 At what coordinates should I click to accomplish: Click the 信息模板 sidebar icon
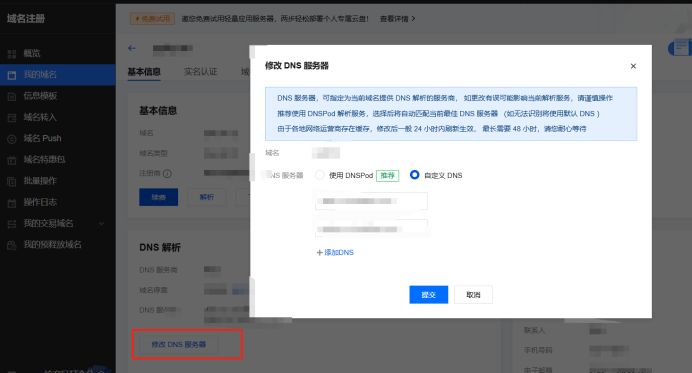click(x=12, y=97)
